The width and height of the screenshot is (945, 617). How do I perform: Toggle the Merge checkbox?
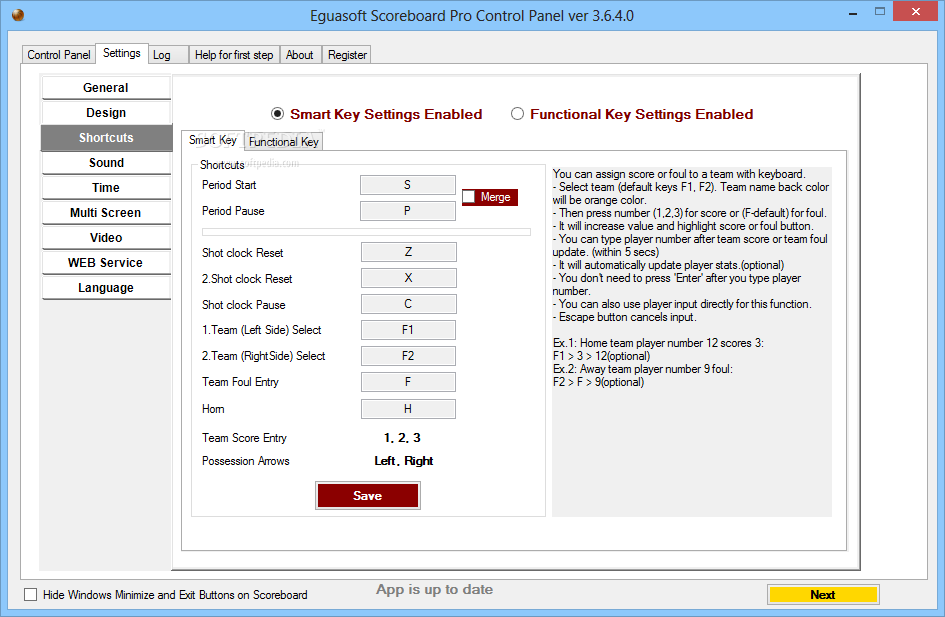[x=469, y=197]
